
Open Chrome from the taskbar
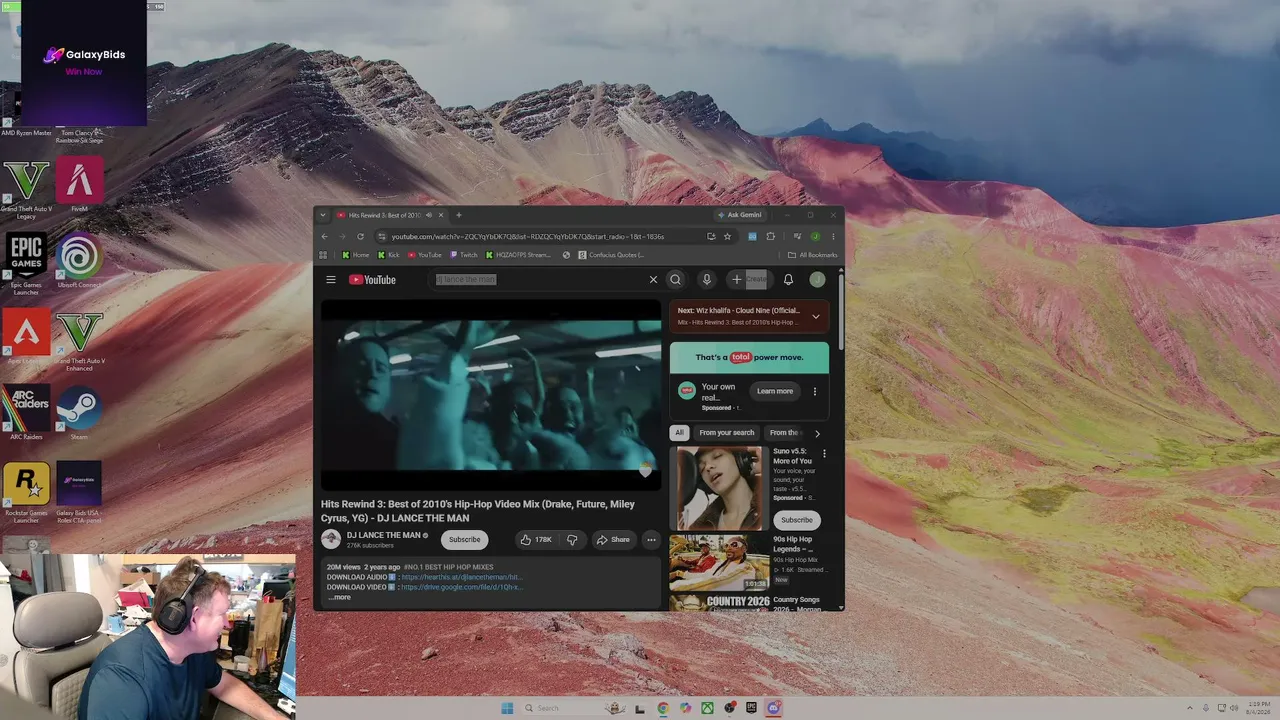(662, 708)
